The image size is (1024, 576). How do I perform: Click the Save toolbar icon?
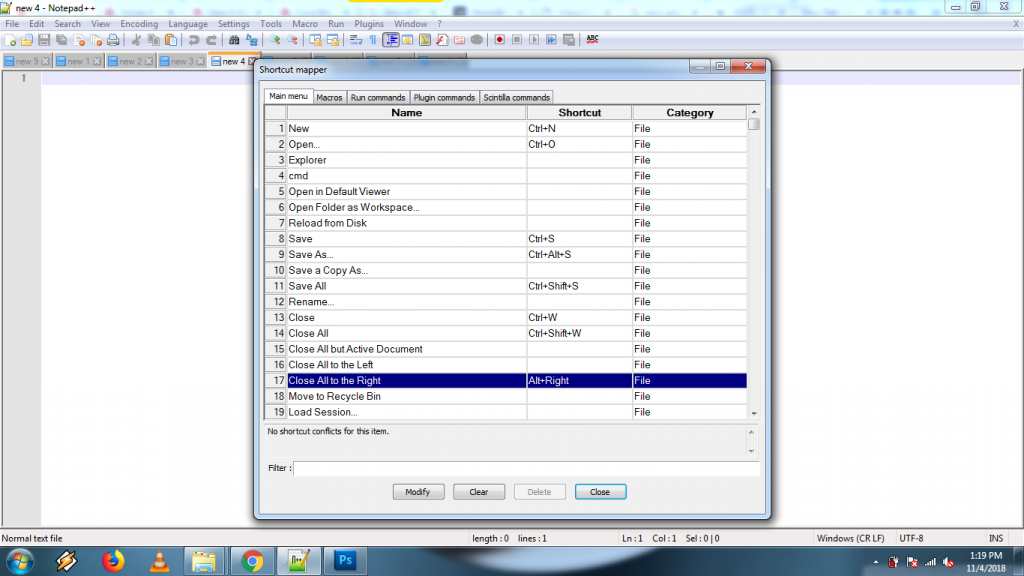click(44, 40)
